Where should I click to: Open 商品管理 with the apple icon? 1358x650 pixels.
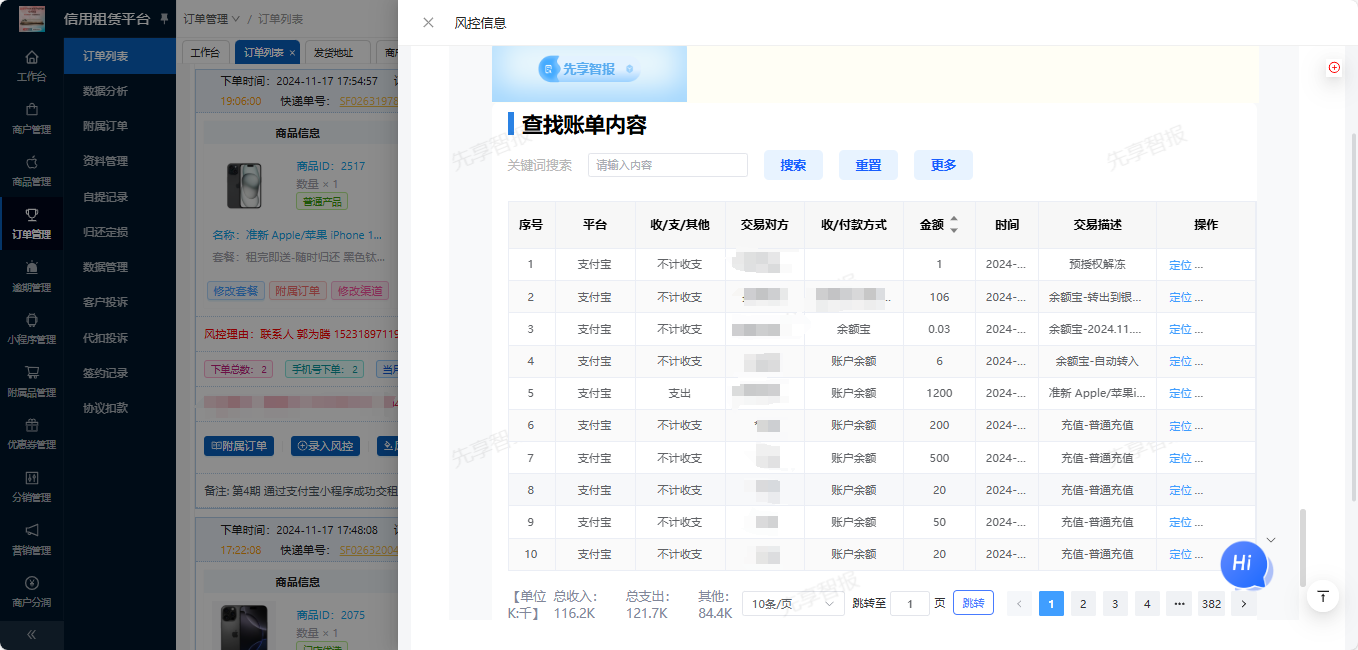tap(32, 170)
